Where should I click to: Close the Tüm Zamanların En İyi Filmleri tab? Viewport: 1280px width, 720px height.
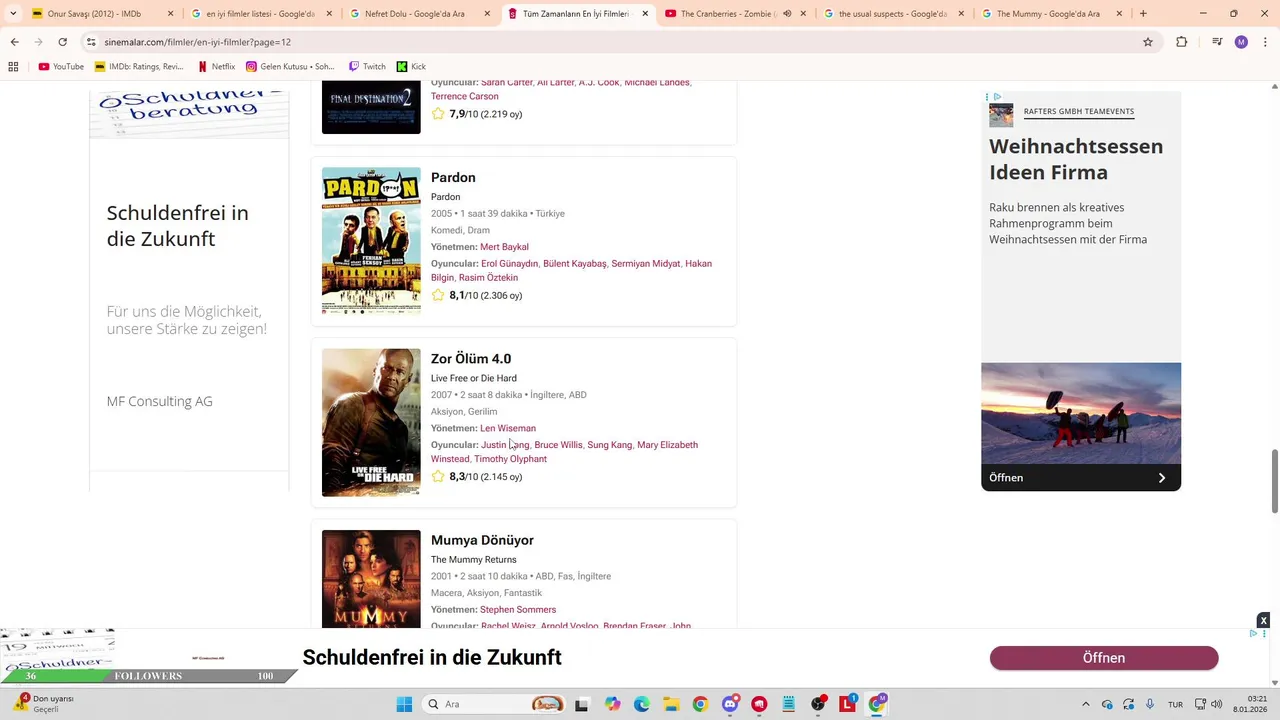coord(645,14)
